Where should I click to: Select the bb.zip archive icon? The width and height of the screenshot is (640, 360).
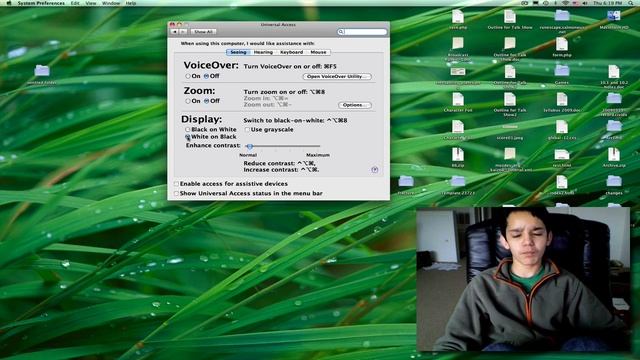(458, 155)
